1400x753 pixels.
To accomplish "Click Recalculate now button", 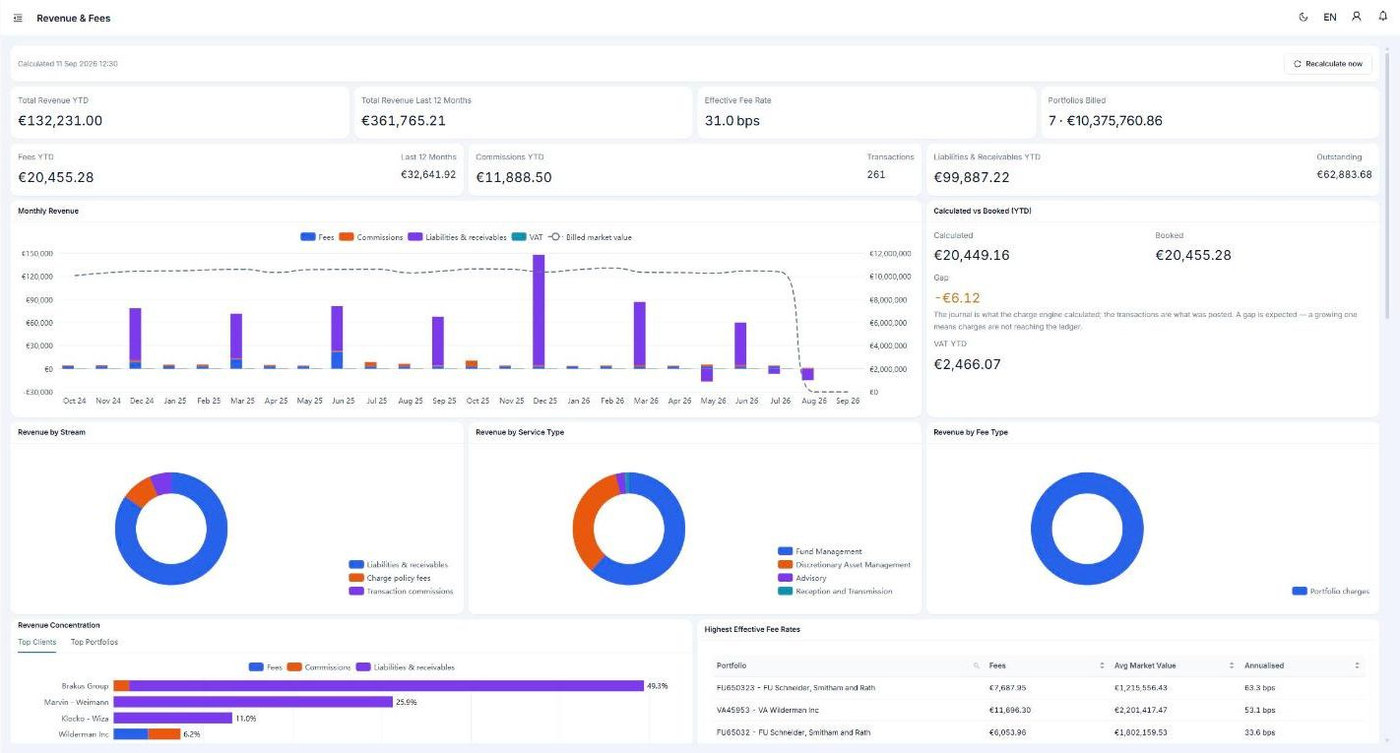I will point(1328,64).
